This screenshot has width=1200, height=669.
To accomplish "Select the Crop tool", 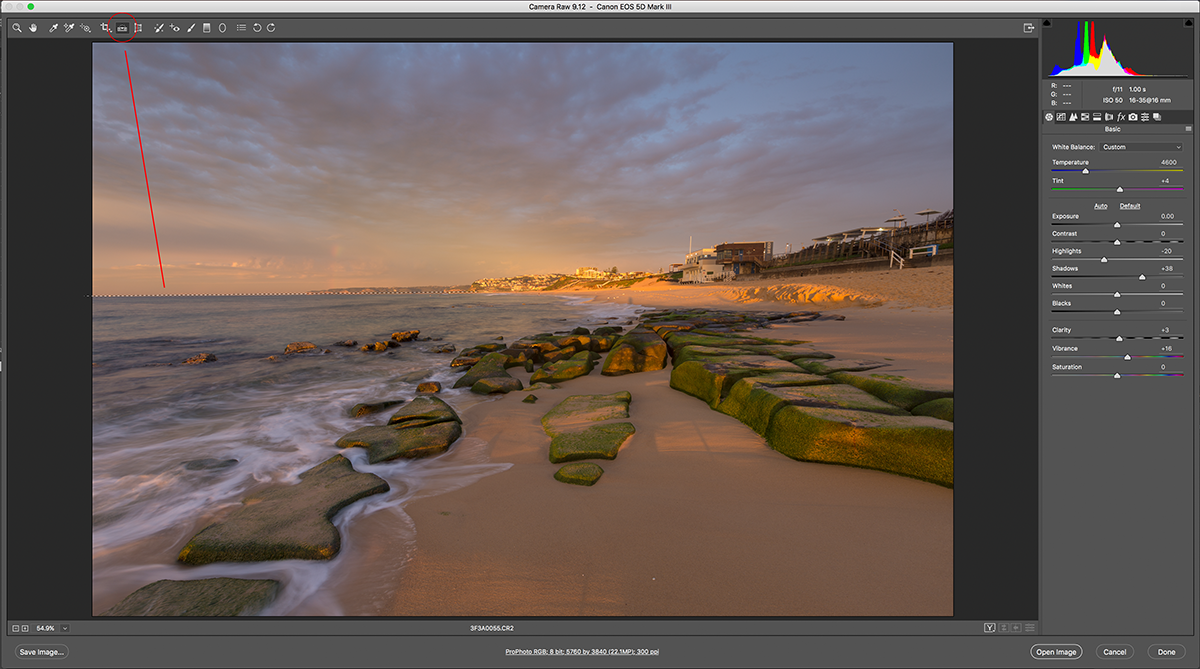I will coord(105,28).
